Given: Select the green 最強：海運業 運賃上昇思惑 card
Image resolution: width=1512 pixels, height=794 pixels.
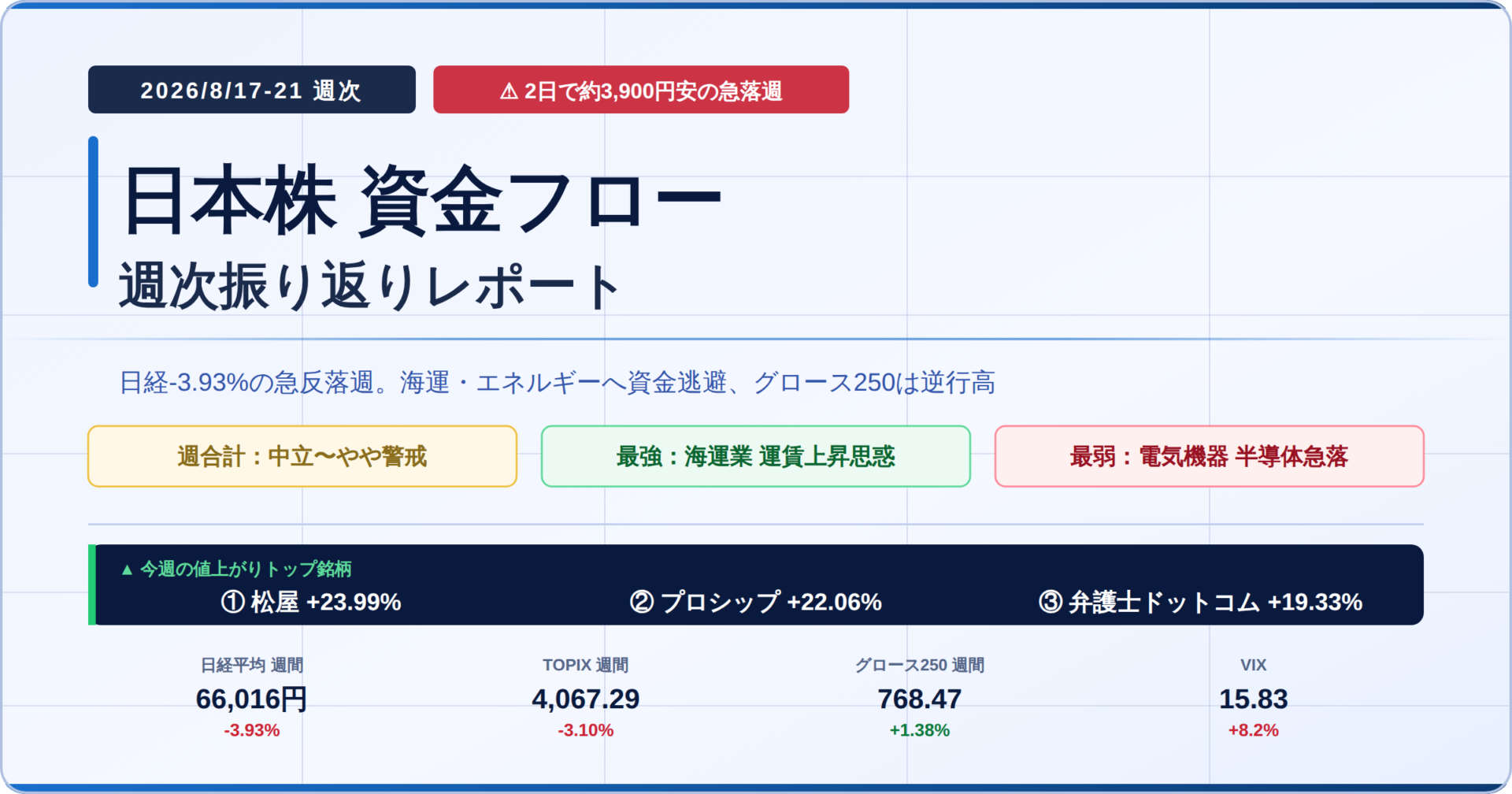Looking at the screenshot, I should [756, 456].
